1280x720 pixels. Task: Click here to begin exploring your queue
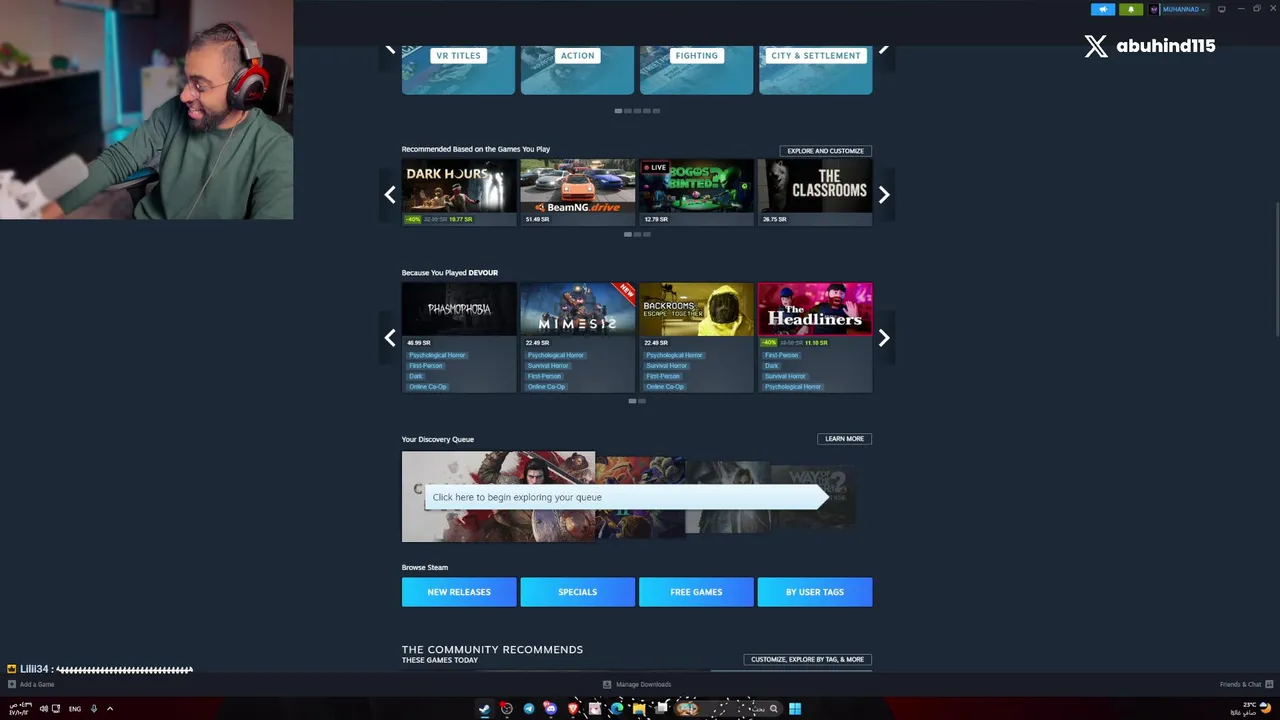(626, 497)
